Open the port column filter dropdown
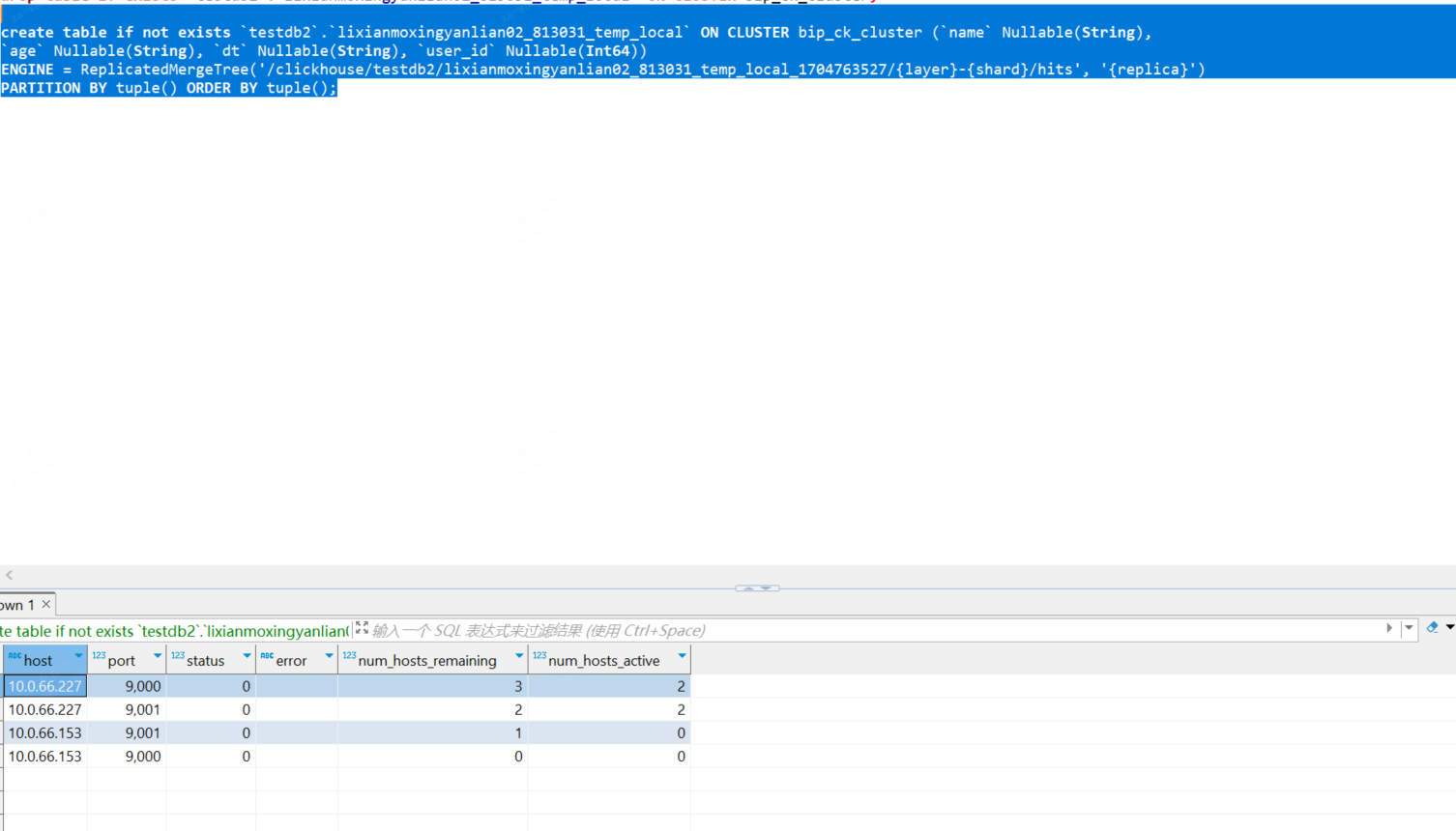 pyautogui.click(x=158, y=656)
